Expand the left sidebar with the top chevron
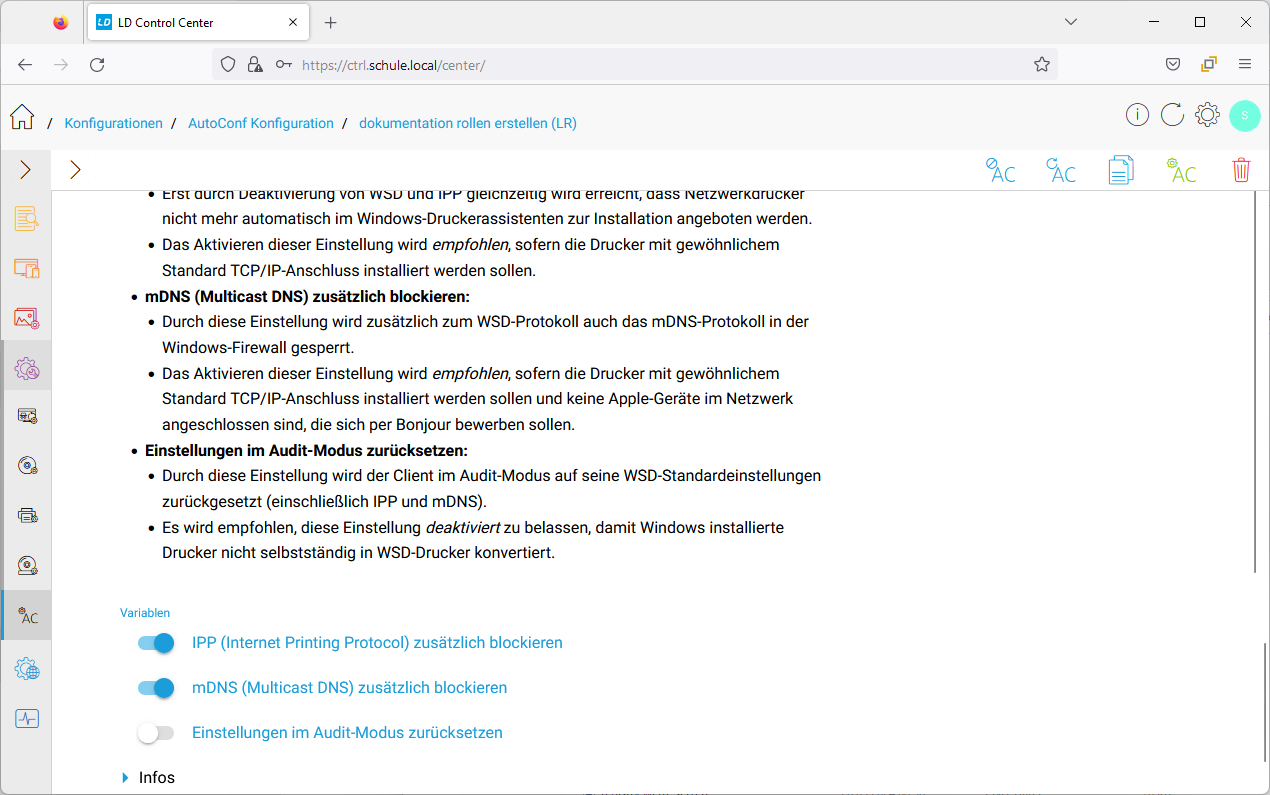Screen dimensions: 1270x795 coord(26,170)
